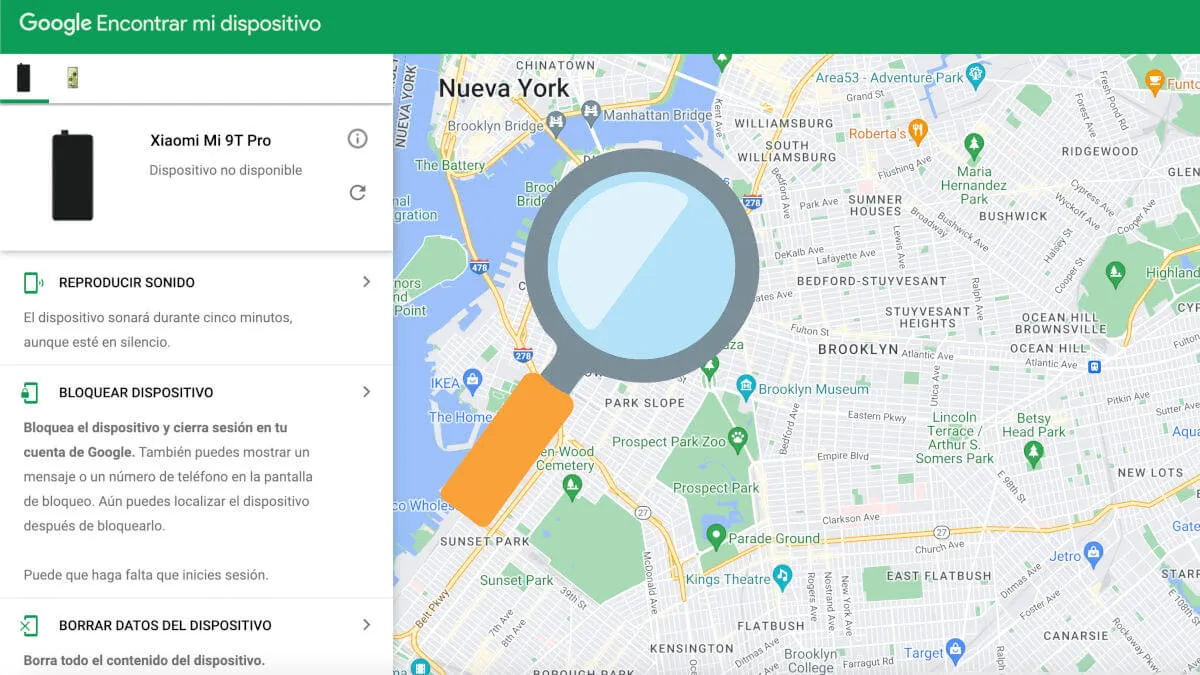Expand the Reproducir Sonido option arrow
The height and width of the screenshot is (675, 1200).
point(366,282)
